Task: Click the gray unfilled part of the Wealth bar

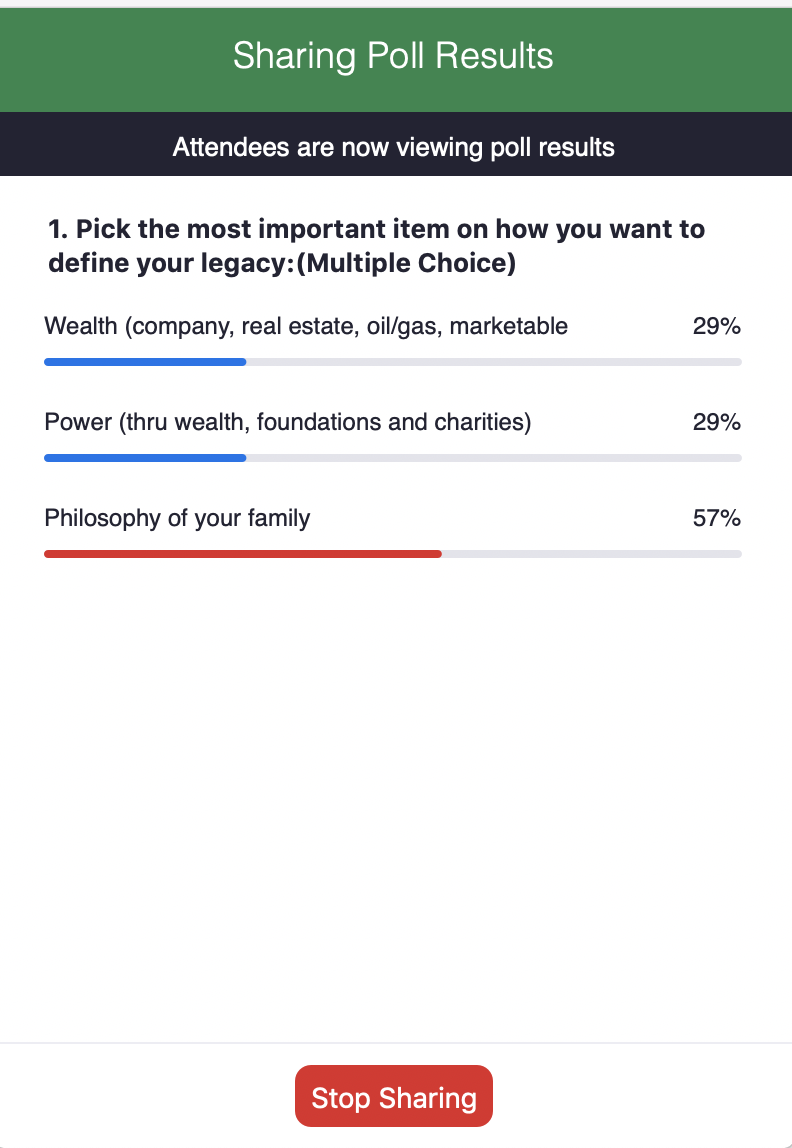Action: tap(494, 361)
